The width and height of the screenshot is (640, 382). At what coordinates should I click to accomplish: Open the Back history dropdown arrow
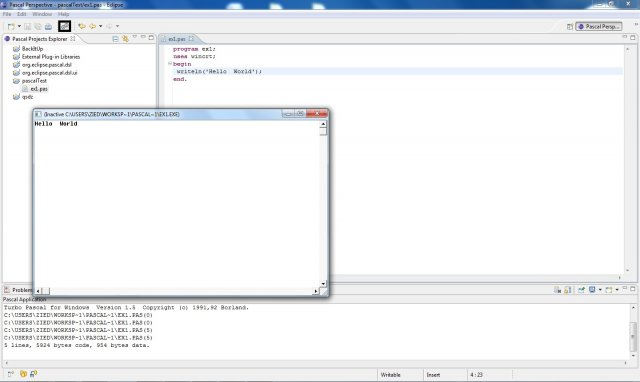coord(100,26)
